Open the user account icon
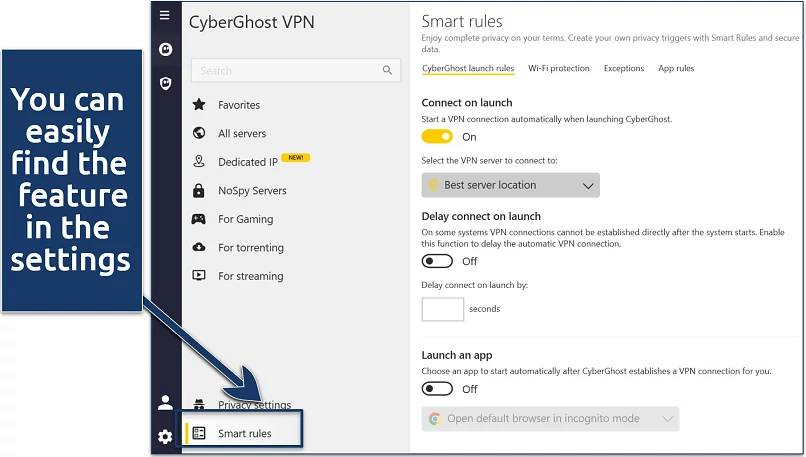 165,403
